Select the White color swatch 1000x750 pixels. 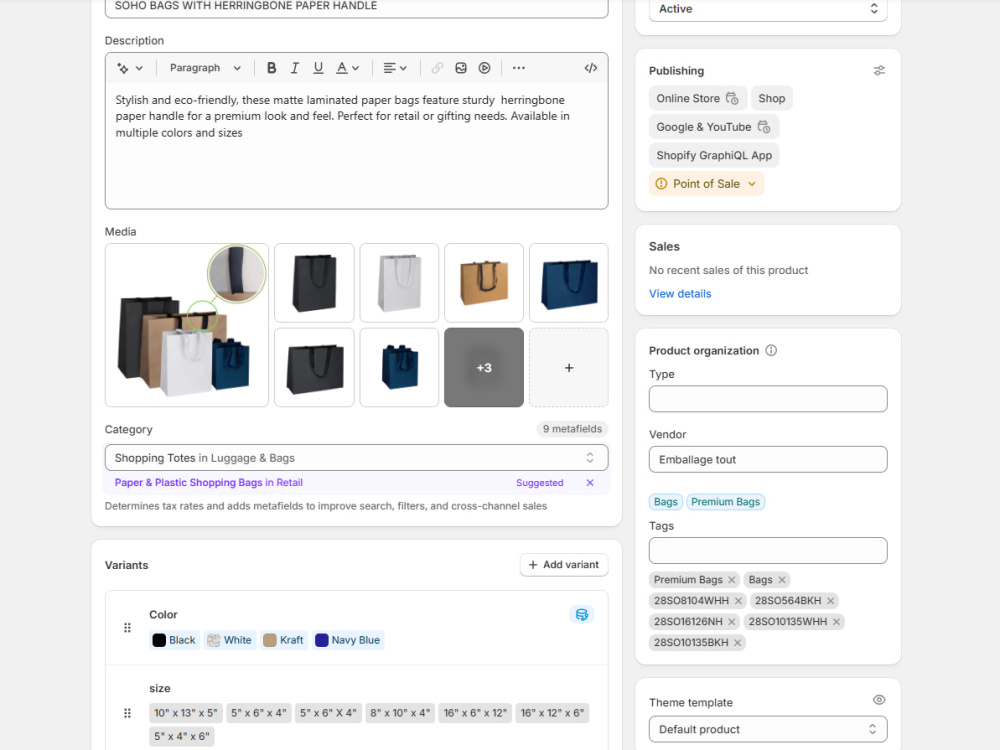point(230,640)
